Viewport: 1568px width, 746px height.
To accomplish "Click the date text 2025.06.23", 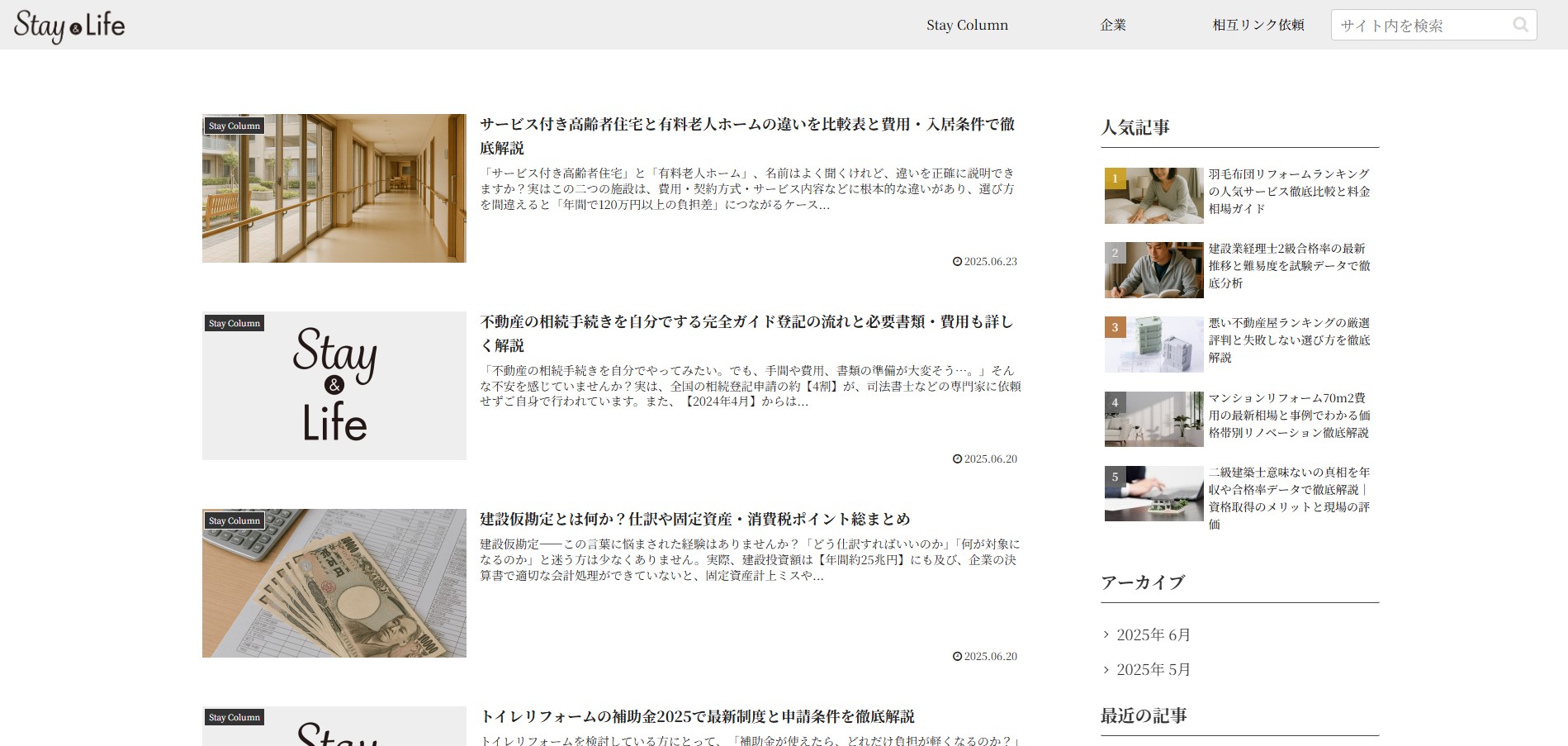I will (991, 261).
